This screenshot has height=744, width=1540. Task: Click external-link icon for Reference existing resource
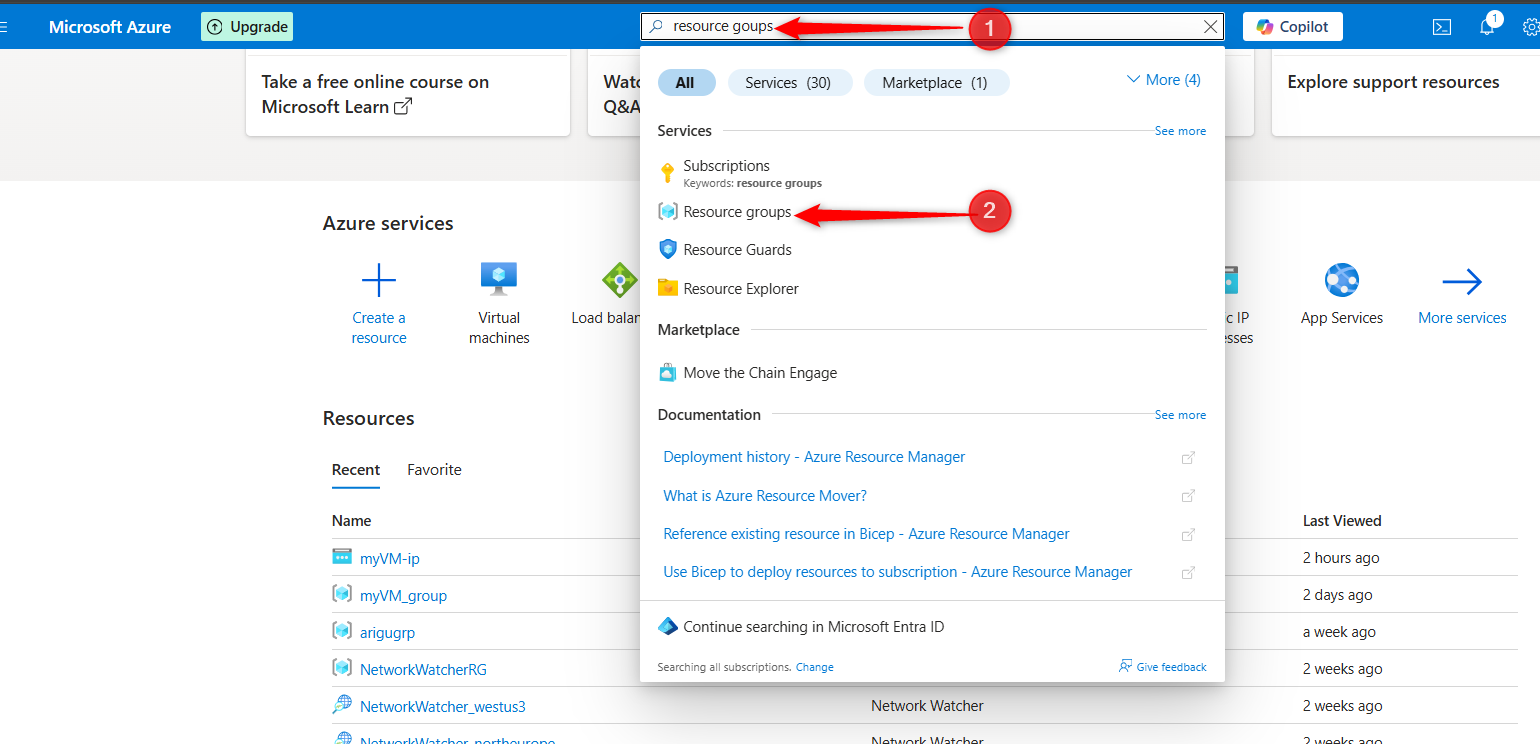(x=1189, y=535)
